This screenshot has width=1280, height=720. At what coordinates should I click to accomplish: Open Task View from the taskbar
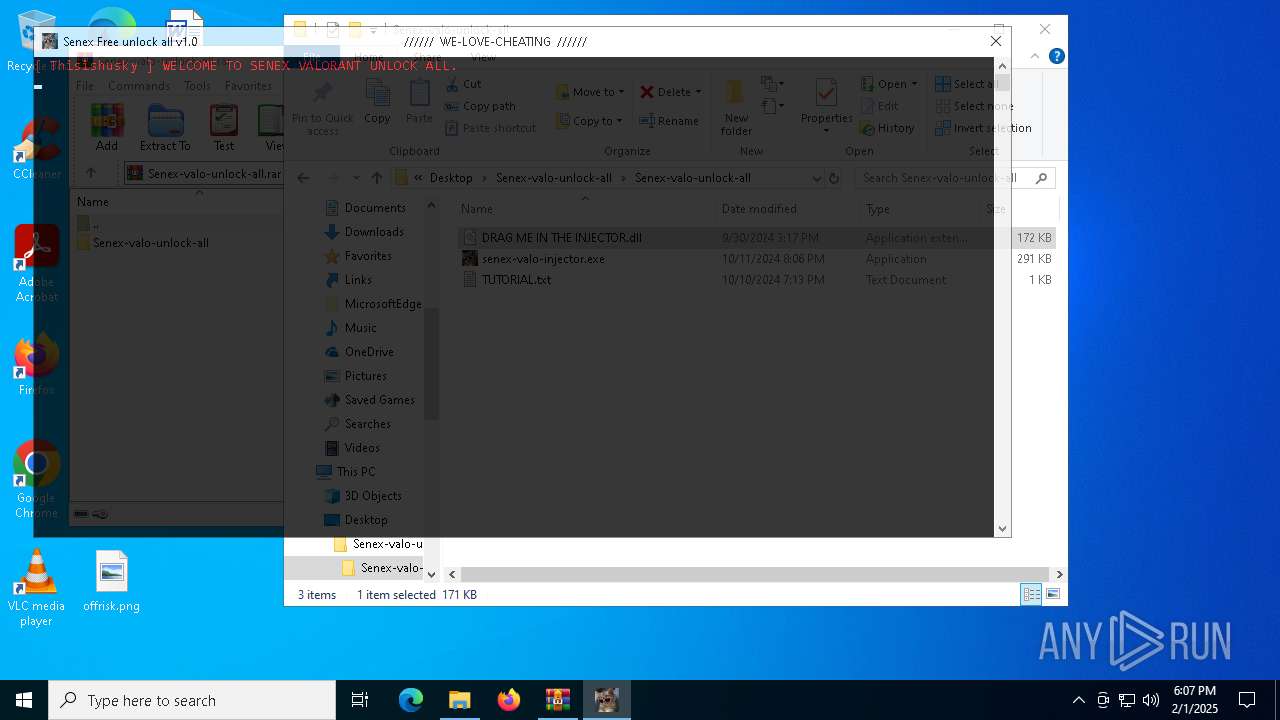click(x=360, y=700)
